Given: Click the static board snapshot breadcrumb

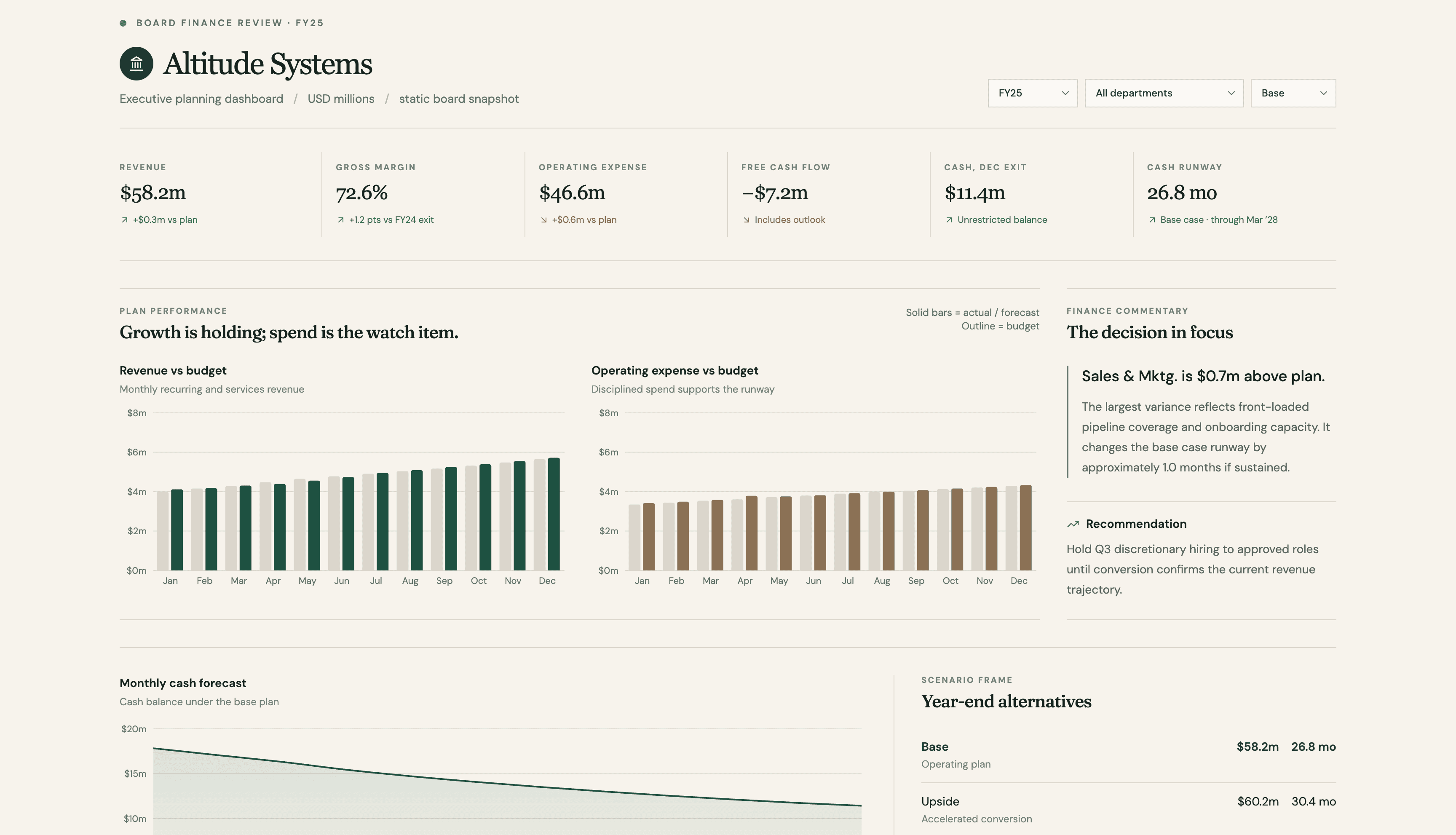Looking at the screenshot, I should pos(459,99).
